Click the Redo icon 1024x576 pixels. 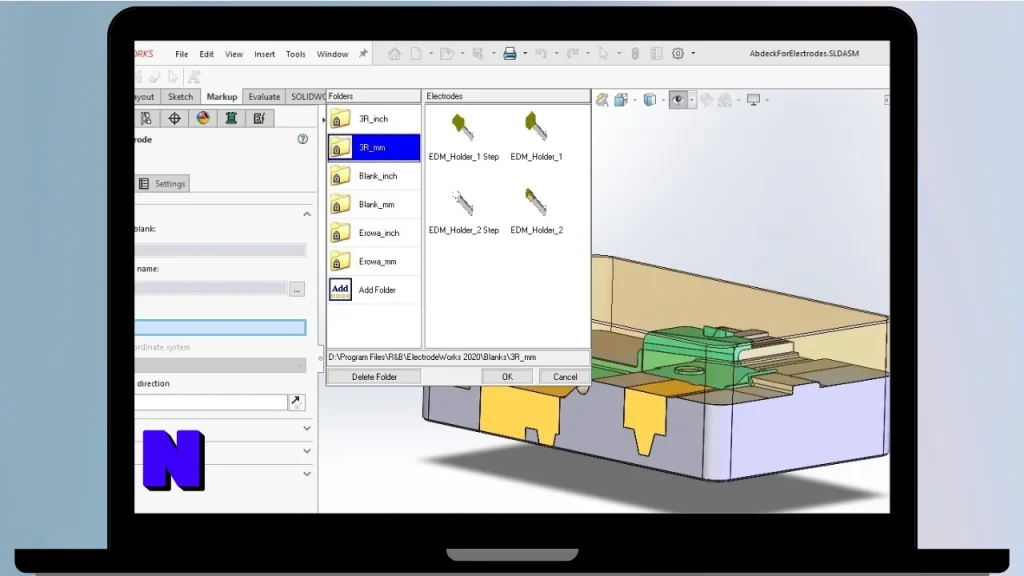tap(573, 54)
